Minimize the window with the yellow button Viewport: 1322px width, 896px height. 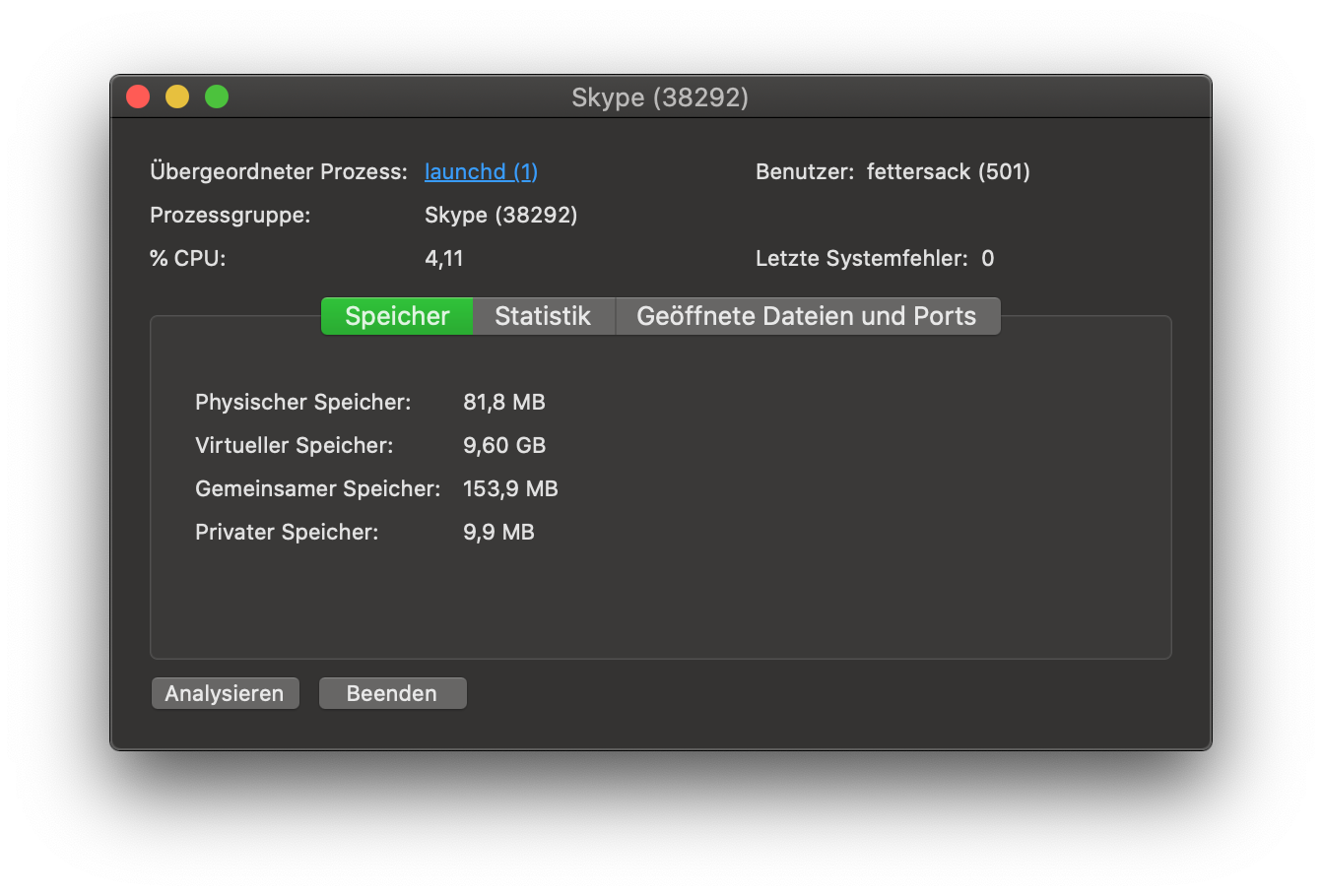[177, 96]
